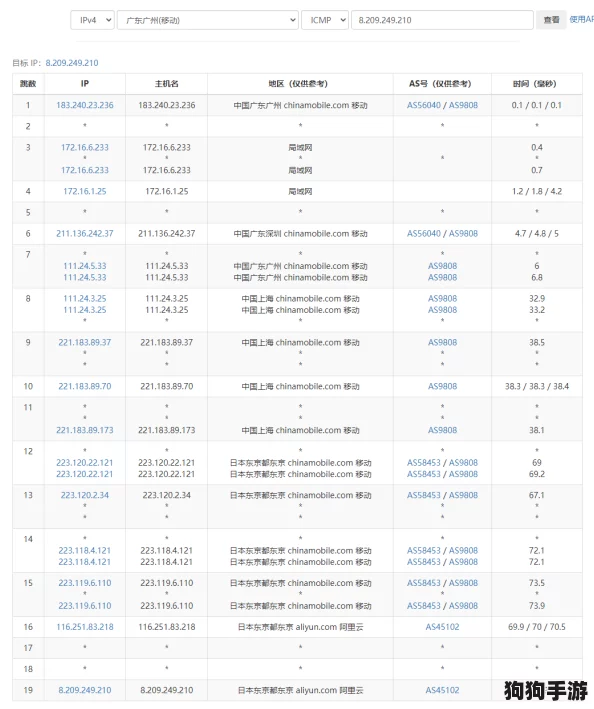Open hop 6 IP link 211.136.242.37
The image size is (594, 709).
[x=85, y=234]
